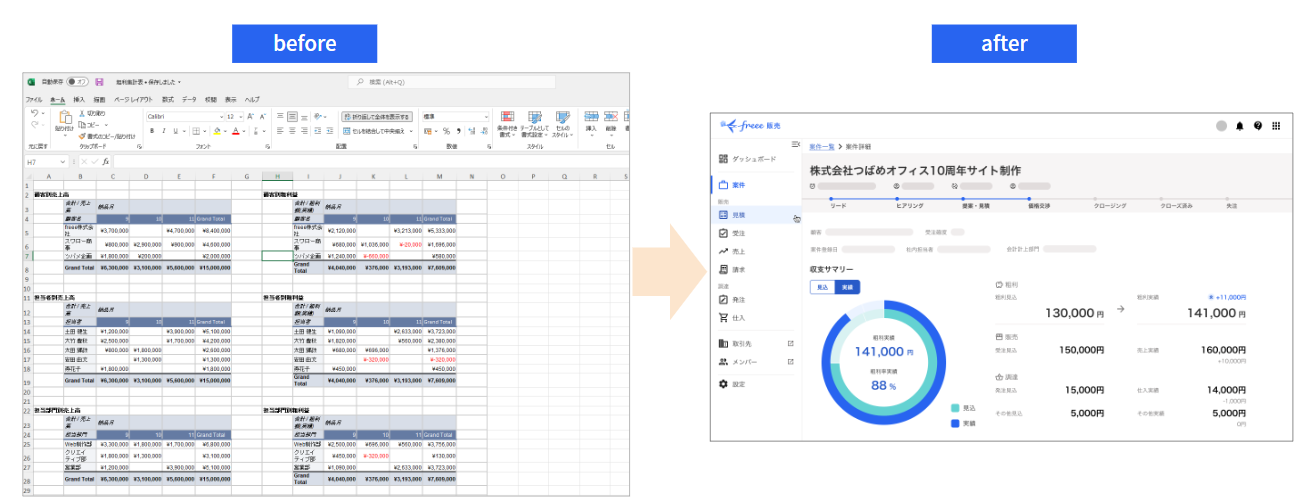Image resolution: width=1305 pixels, height=503 pixels.
Task: Open the ページレイアウト ribbon tab
Action: click(133, 100)
